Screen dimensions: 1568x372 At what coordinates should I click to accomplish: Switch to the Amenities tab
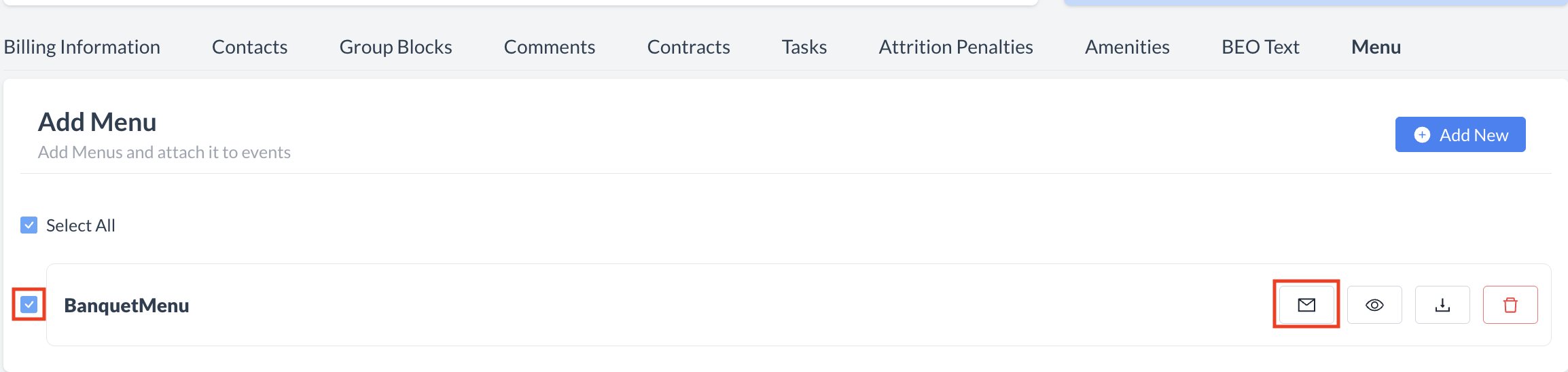click(x=1127, y=47)
